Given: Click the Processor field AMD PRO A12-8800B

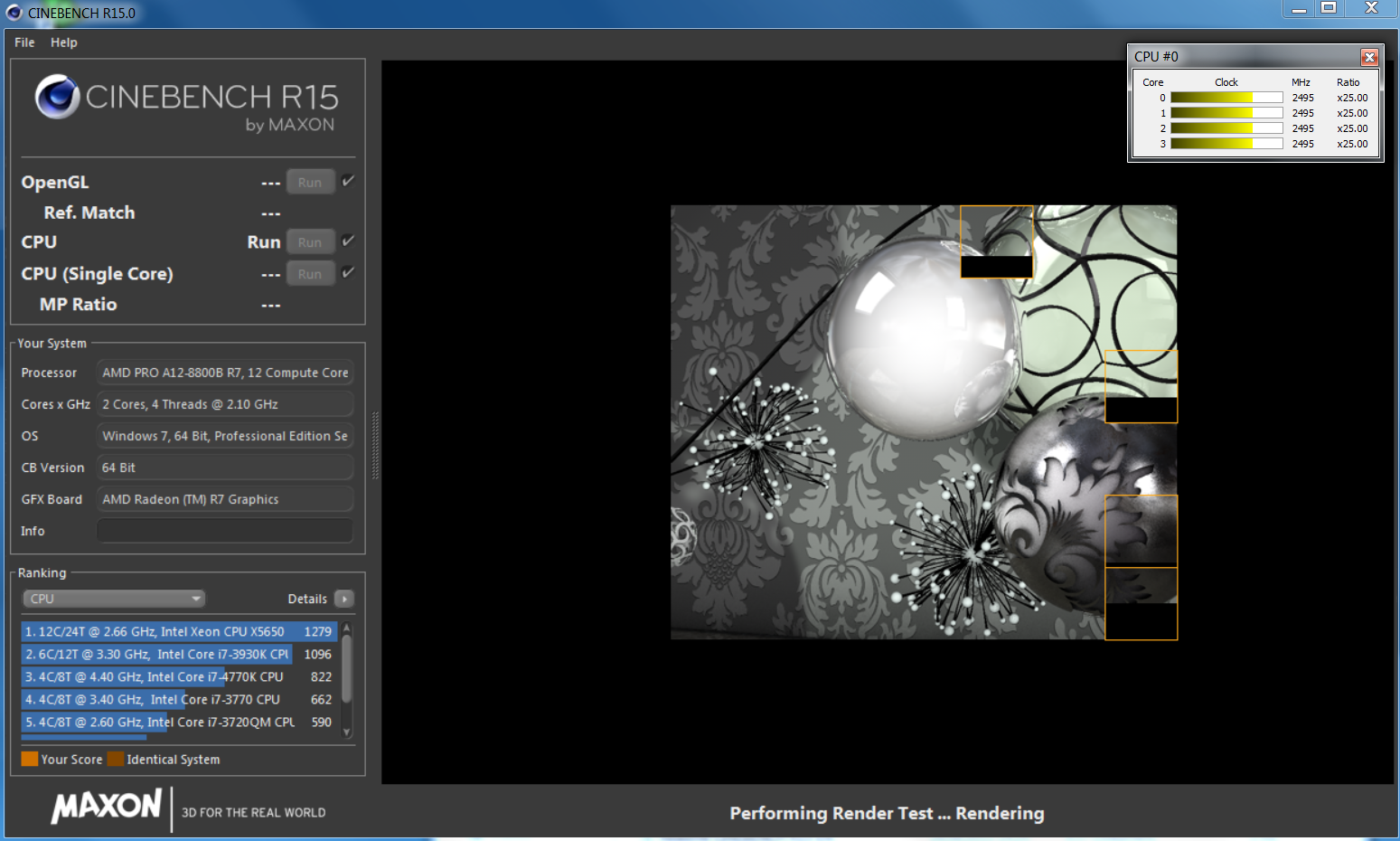Looking at the screenshot, I should [224, 373].
